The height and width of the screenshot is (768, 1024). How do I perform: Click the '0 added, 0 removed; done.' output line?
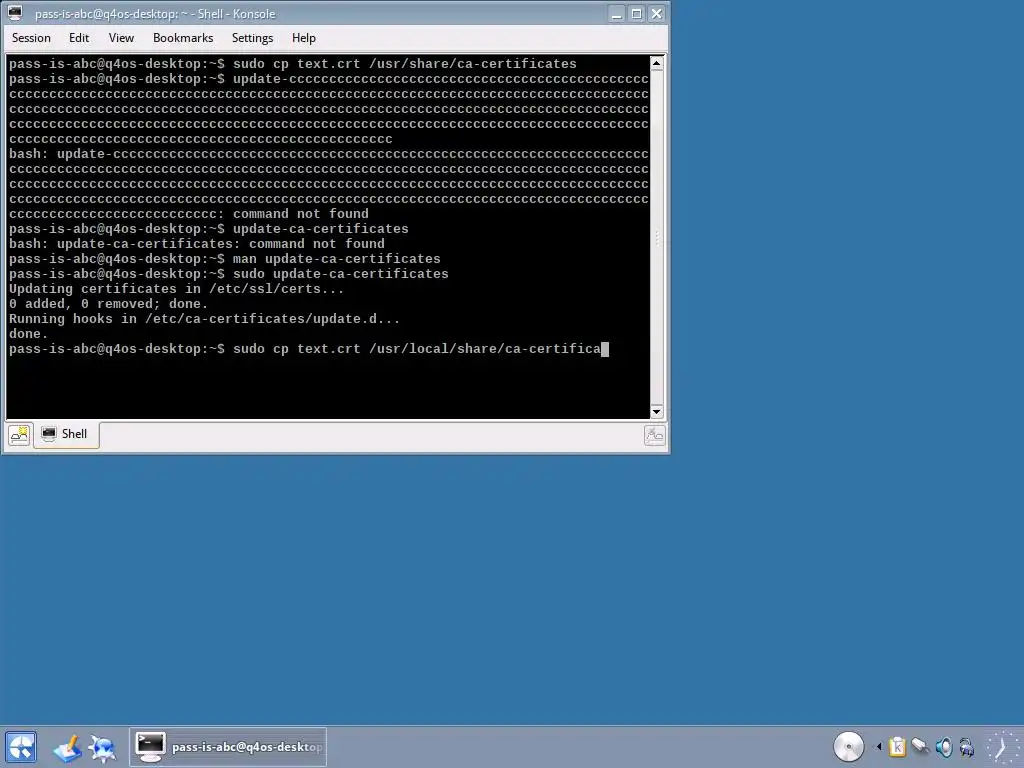click(x=108, y=304)
